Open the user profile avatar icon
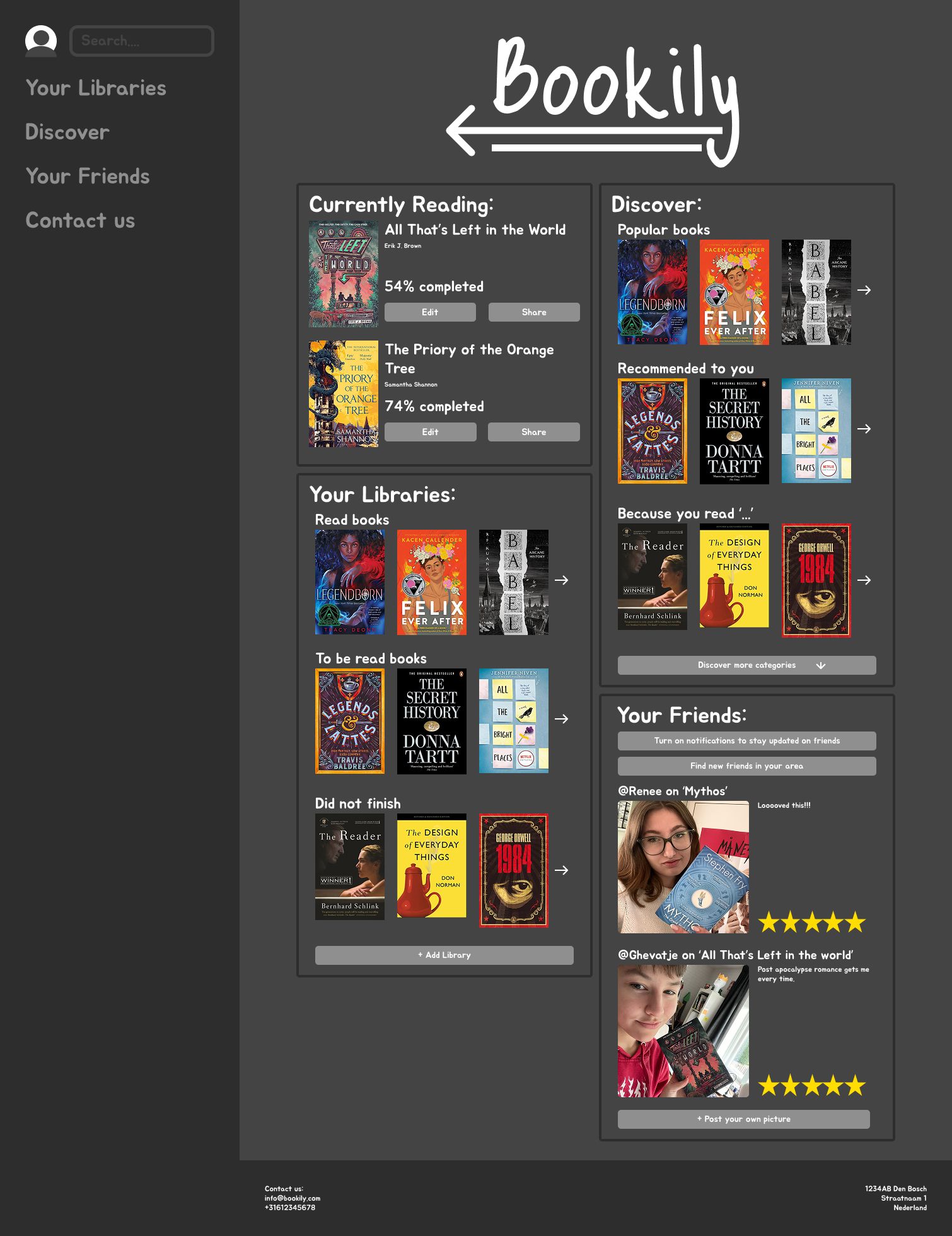 41,41
